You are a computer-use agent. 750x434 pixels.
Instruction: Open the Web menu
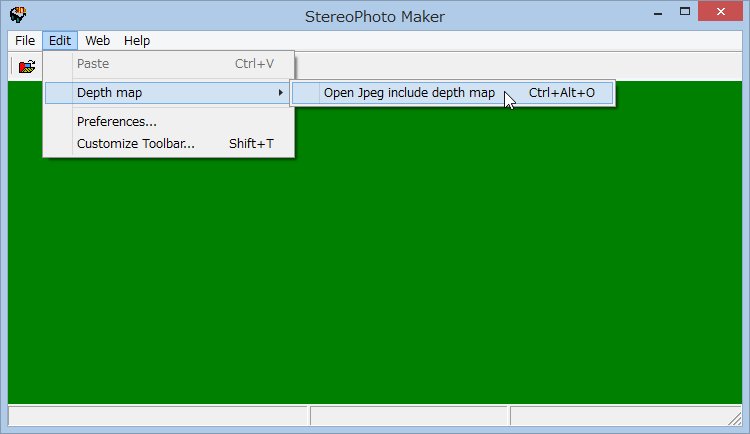click(x=97, y=41)
